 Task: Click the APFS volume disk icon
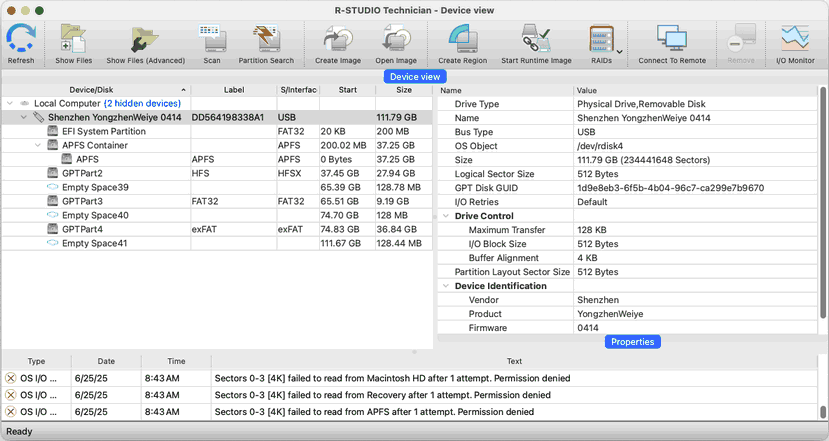pyautogui.click(x=67, y=159)
